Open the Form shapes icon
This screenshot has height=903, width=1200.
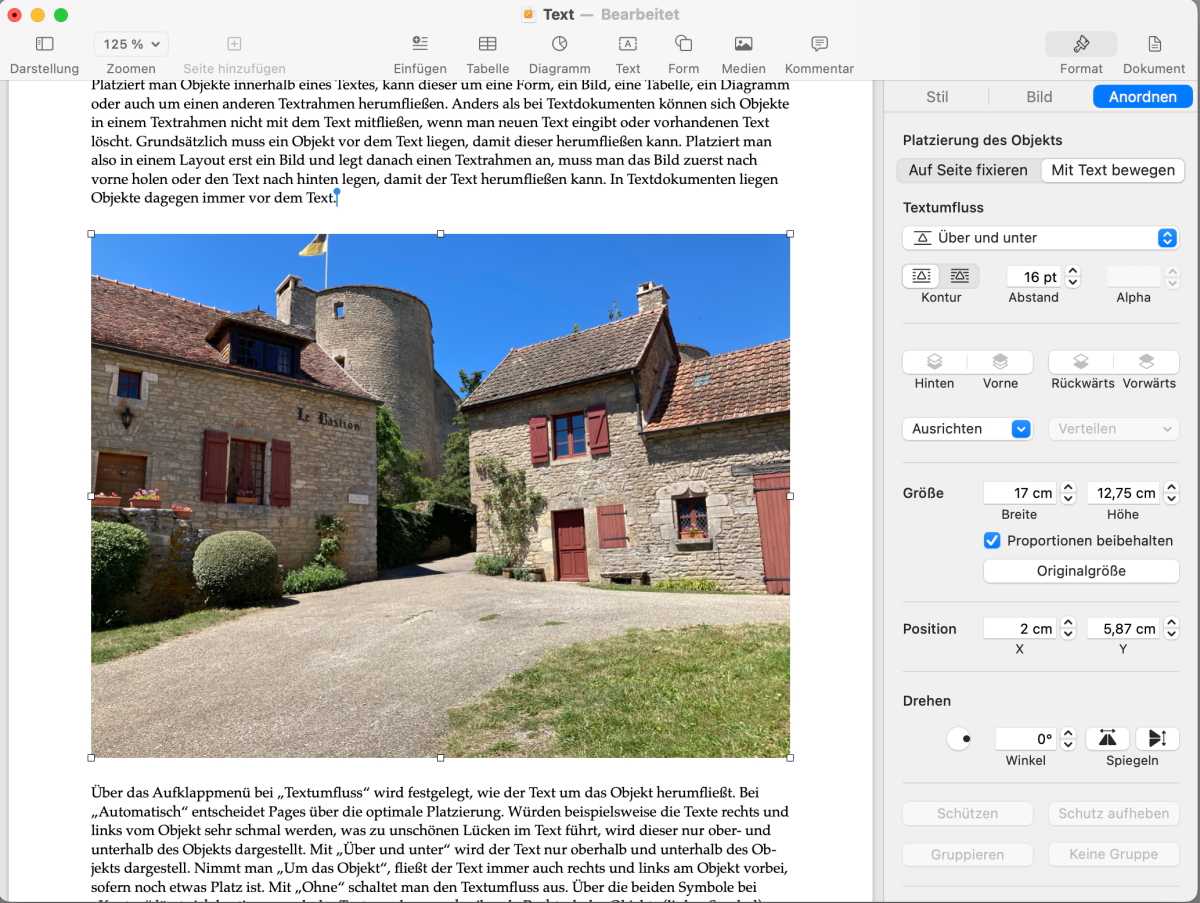pos(683,44)
